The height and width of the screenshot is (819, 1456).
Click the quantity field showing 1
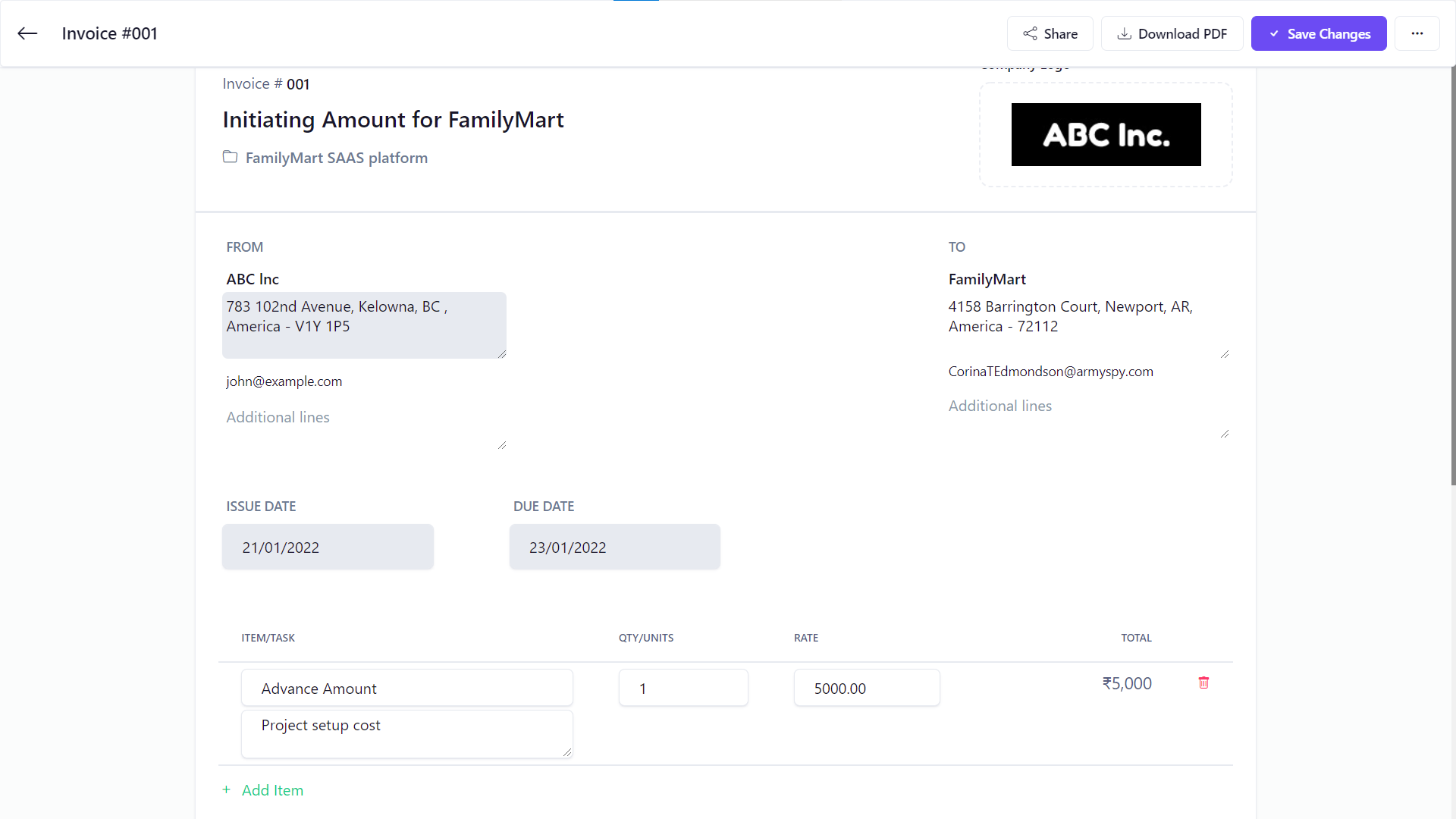coord(682,688)
